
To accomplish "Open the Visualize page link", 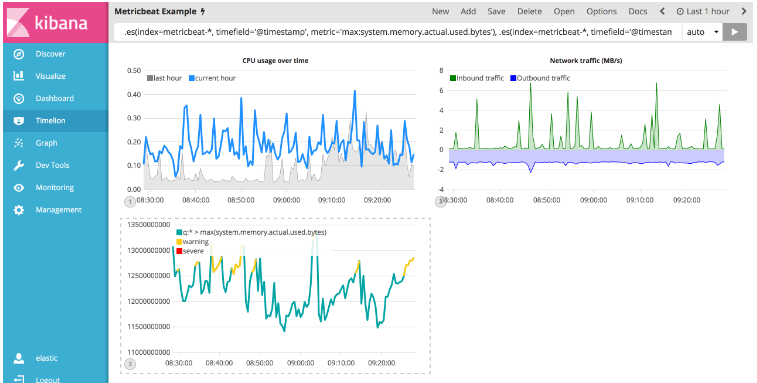I will pos(50,76).
